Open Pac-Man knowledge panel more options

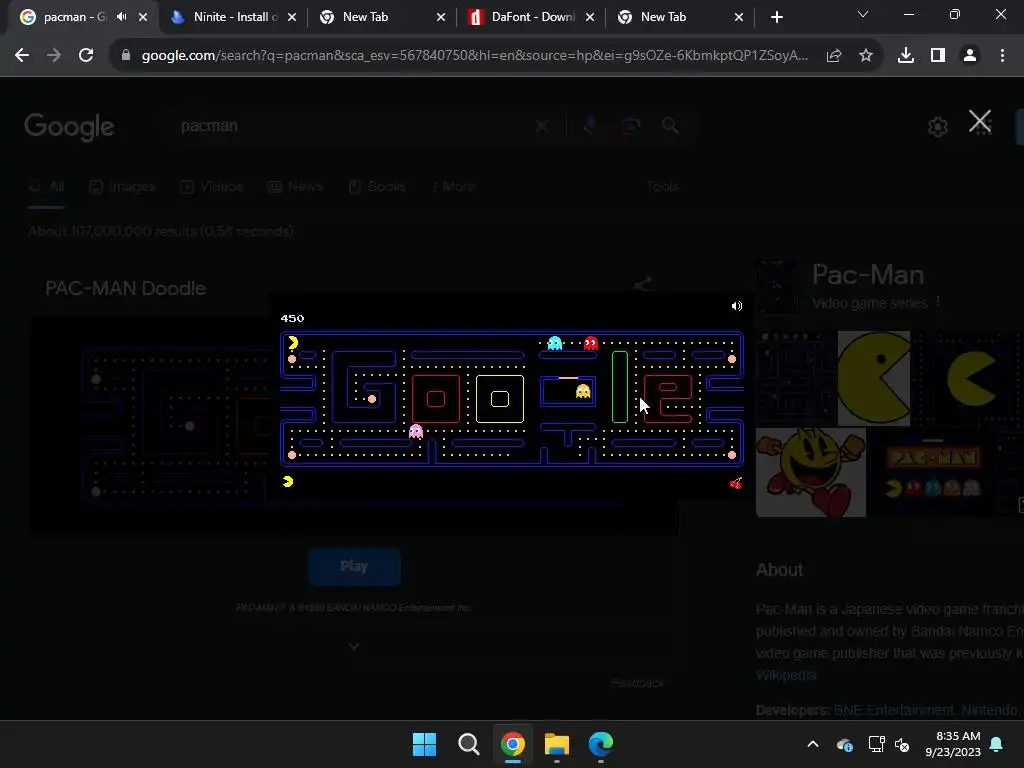938,302
